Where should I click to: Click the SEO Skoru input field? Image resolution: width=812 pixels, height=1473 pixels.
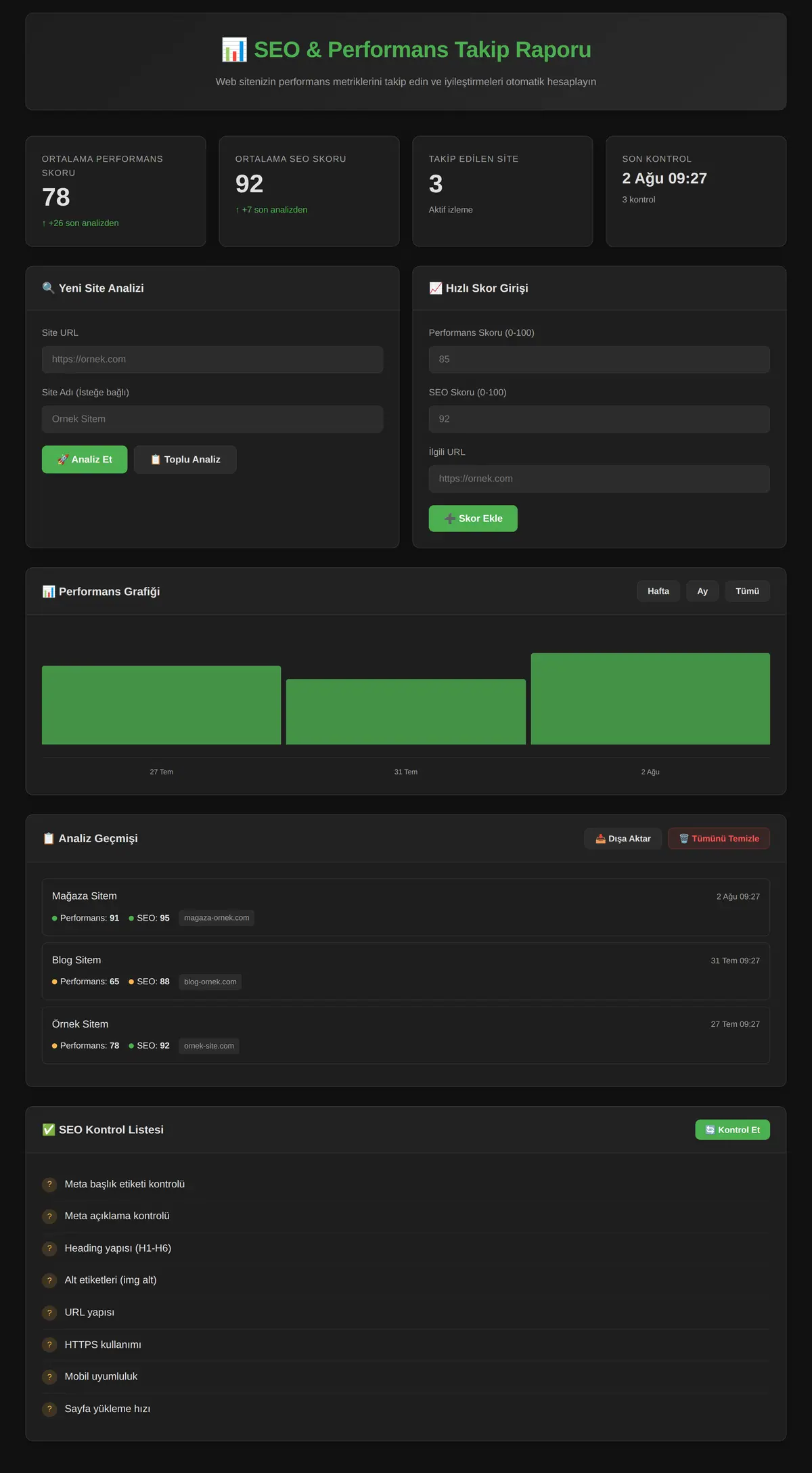600,419
